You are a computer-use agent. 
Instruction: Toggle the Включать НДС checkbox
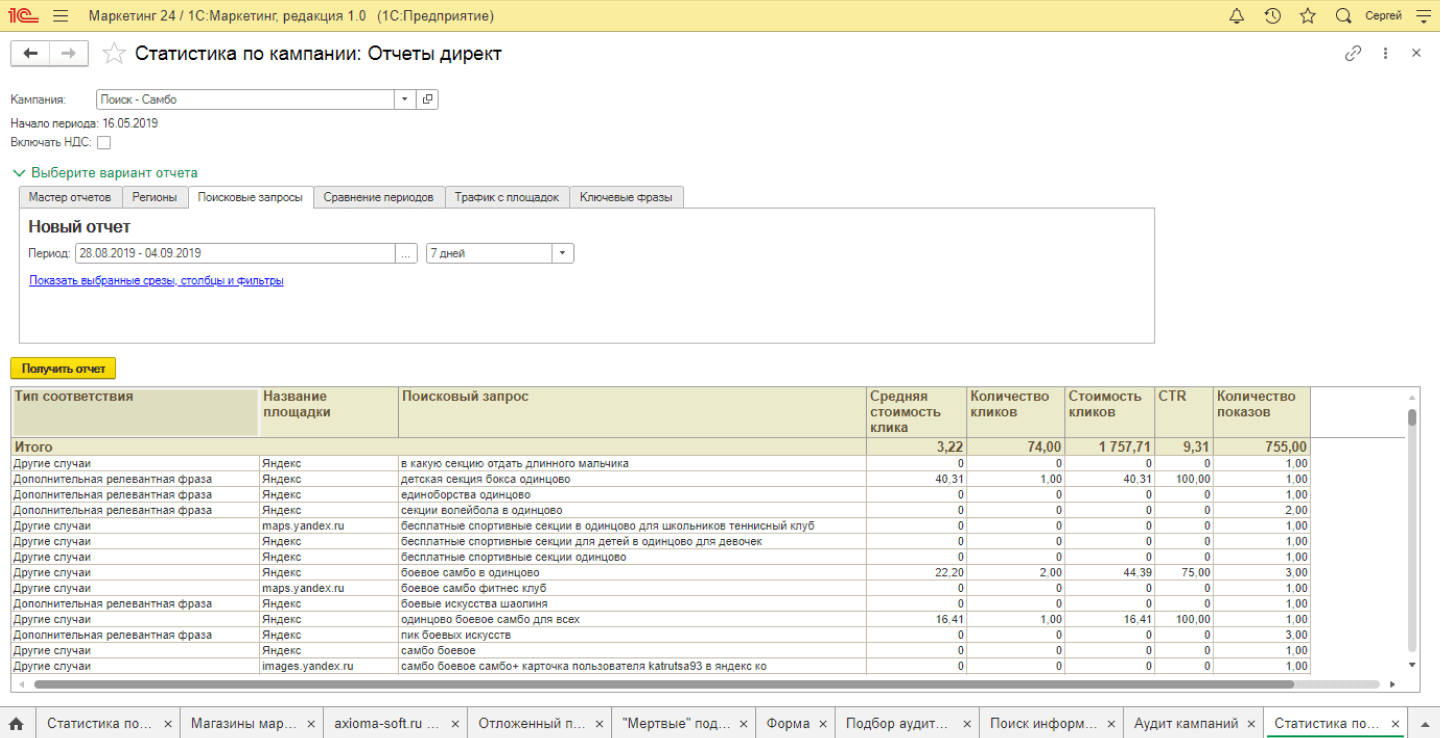104,142
